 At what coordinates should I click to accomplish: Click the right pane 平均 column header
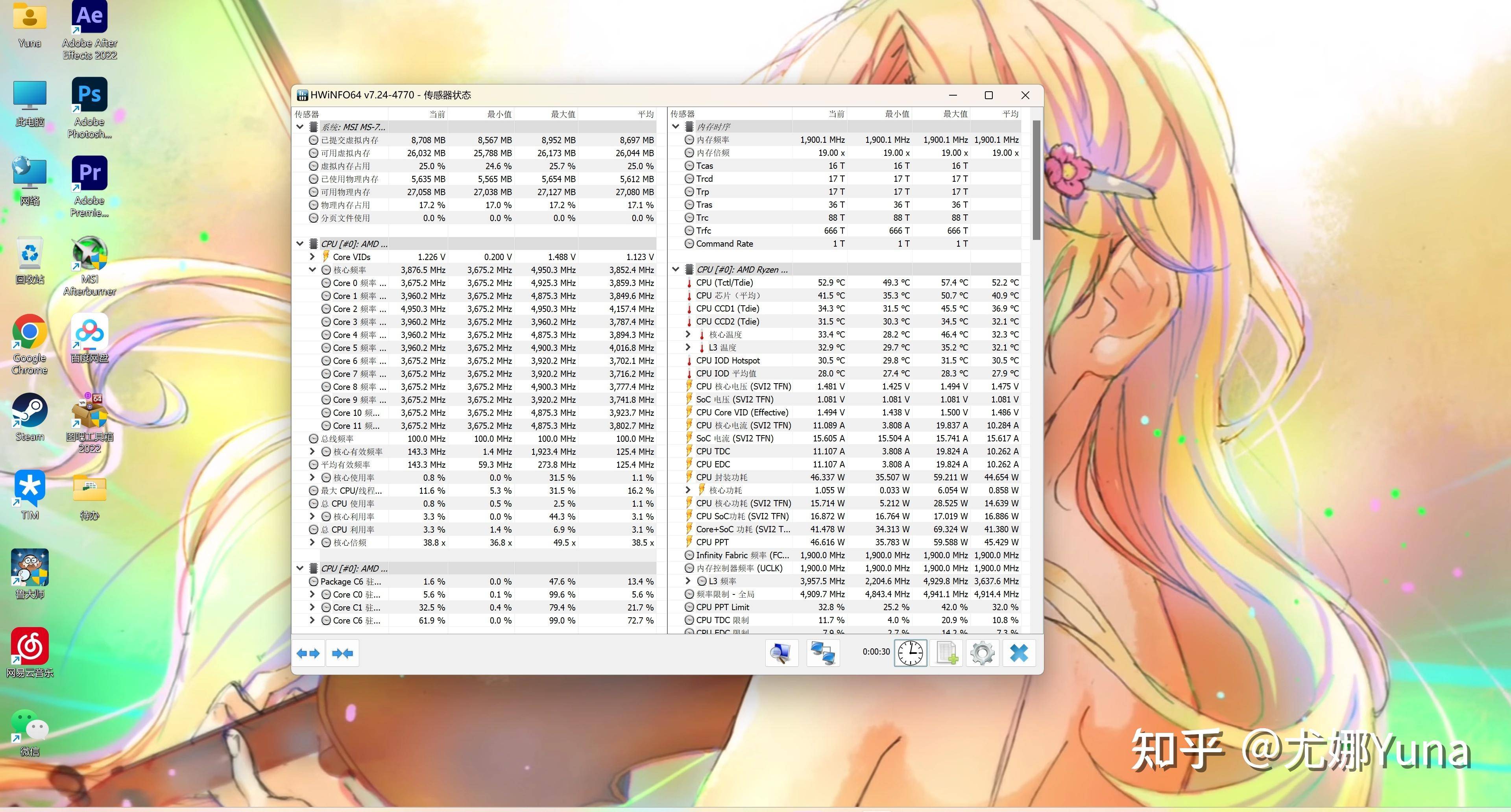coord(996,114)
